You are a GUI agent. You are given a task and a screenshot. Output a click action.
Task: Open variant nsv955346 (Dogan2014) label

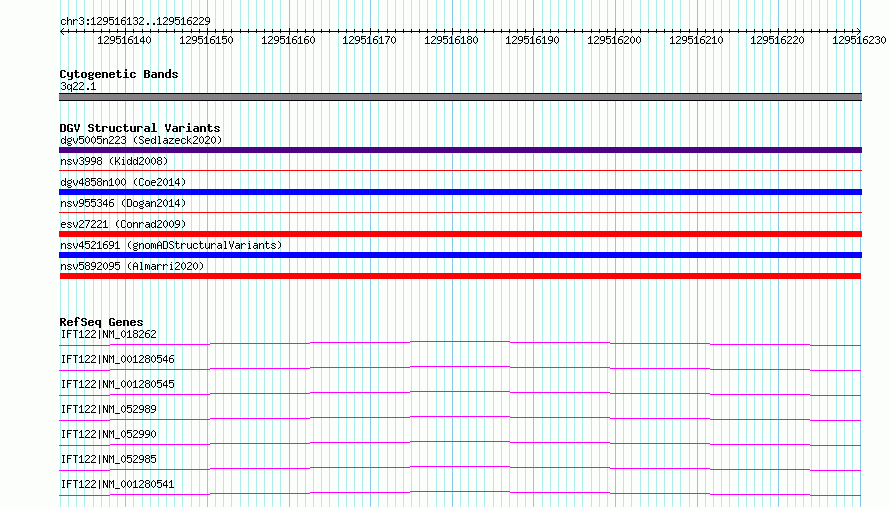click(x=123, y=203)
